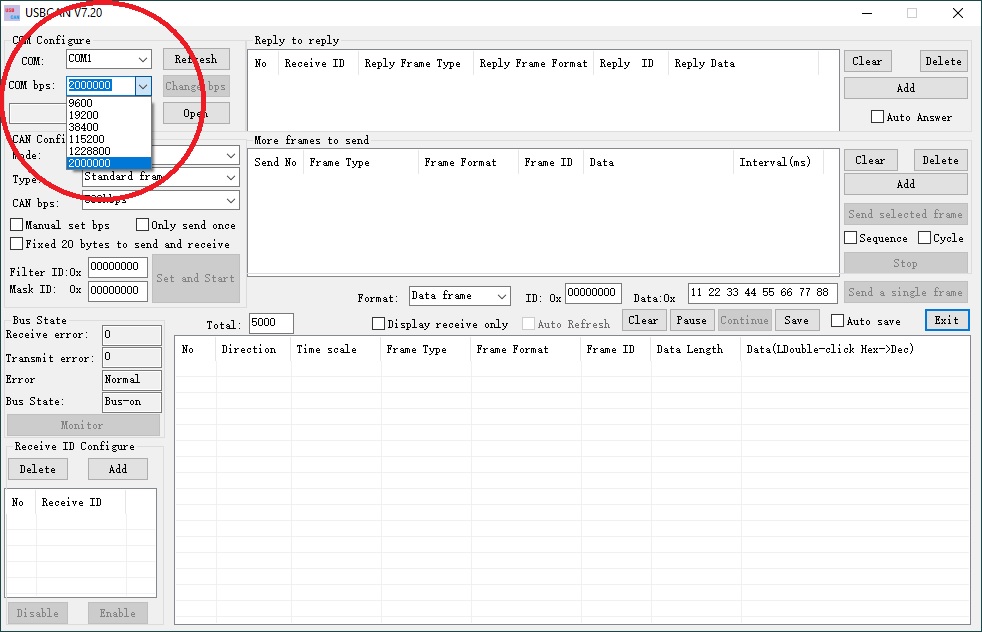Choose 9600 baud rate option
Screen dimensions: 982x632
tap(81, 103)
